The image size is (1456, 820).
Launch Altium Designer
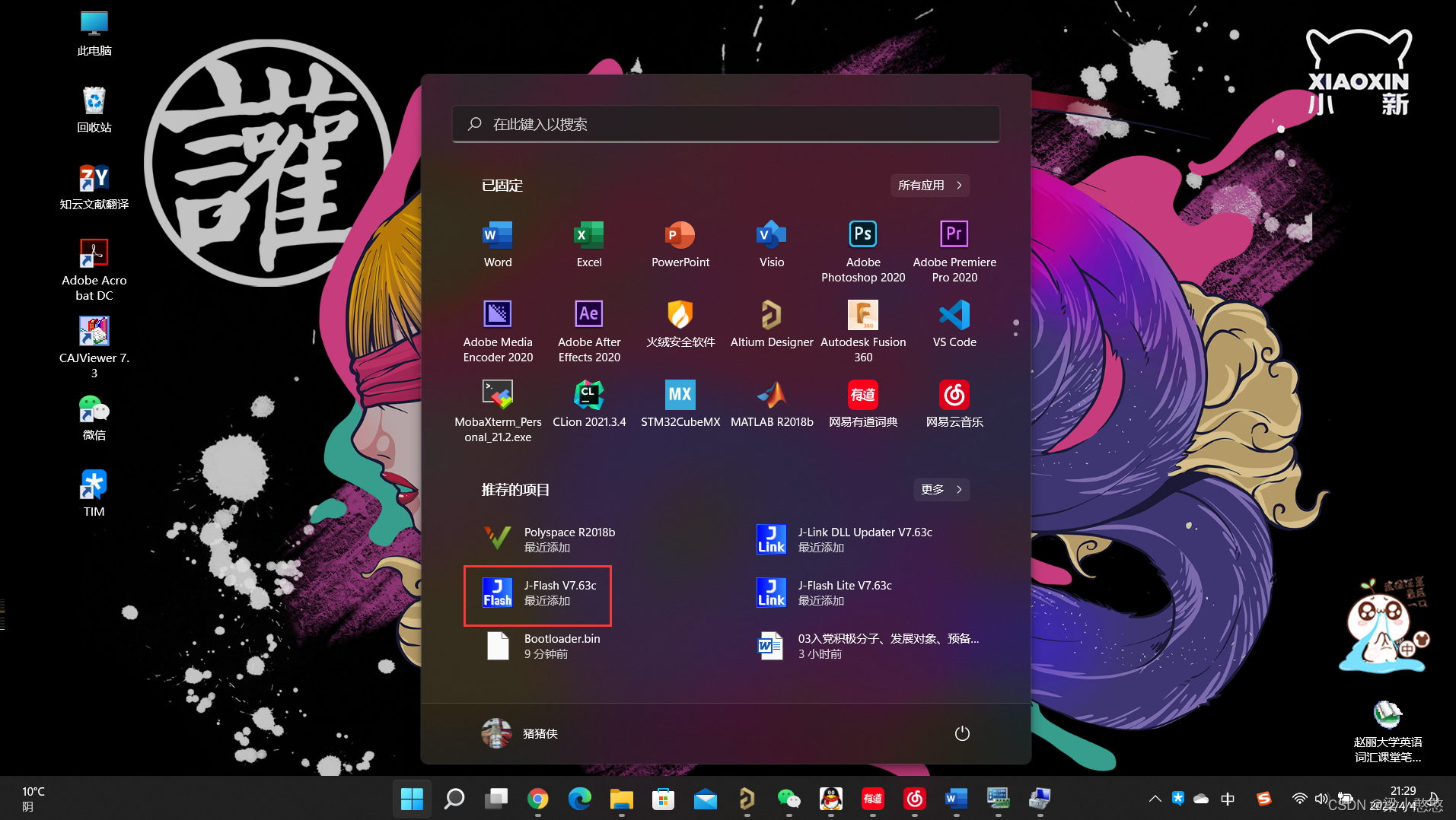click(x=772, y=324)
